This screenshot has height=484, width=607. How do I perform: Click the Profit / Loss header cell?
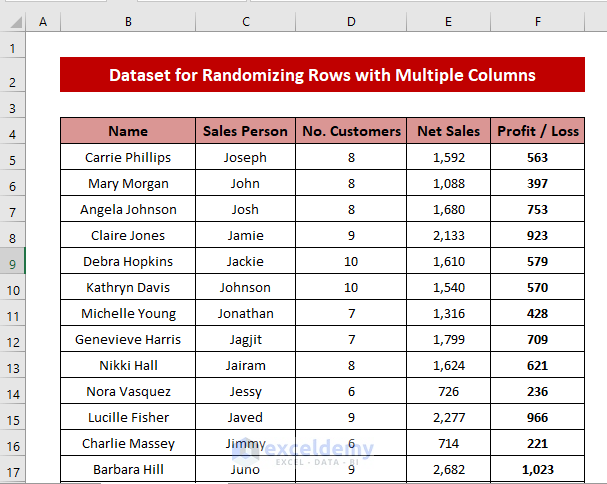(x=537, y=131)
